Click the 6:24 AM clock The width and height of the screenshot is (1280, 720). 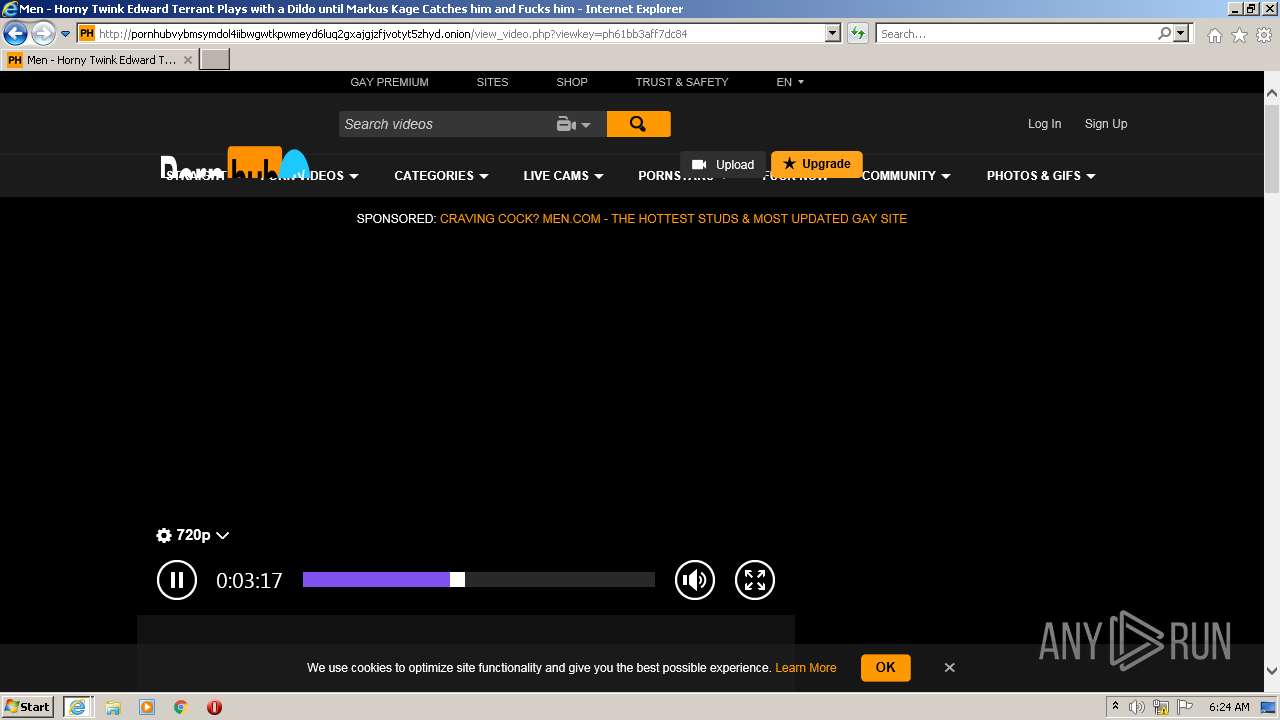click(1229, 707)
